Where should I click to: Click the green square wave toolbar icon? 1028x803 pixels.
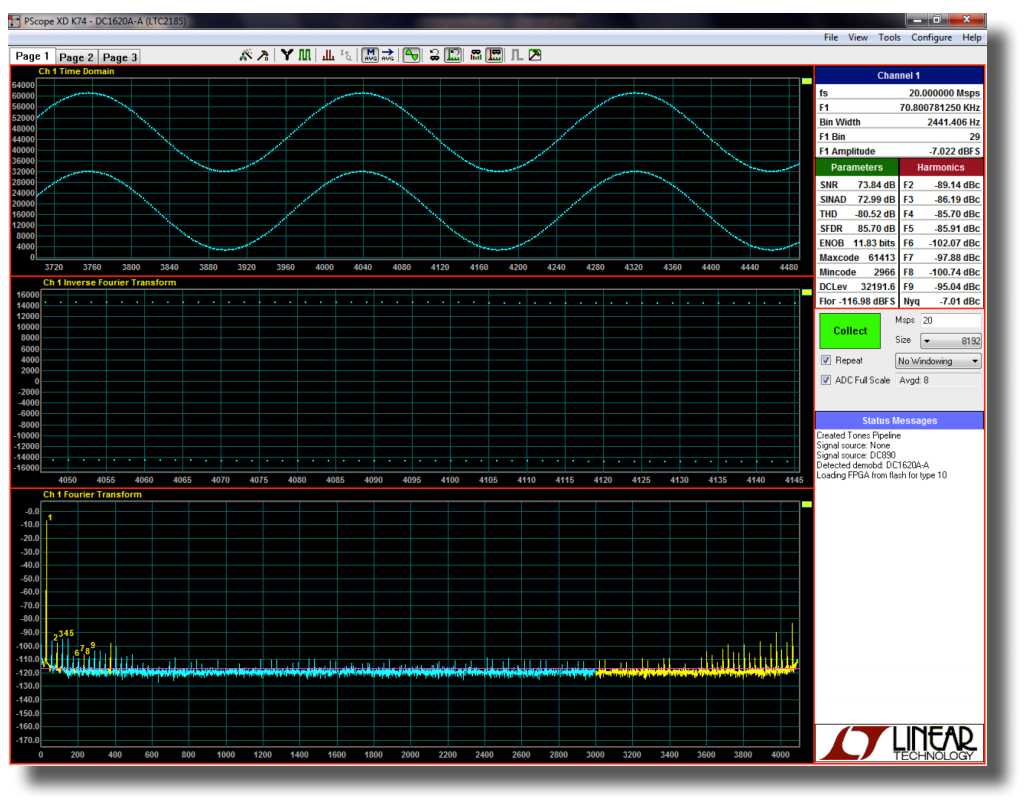(x=304, y=56)
